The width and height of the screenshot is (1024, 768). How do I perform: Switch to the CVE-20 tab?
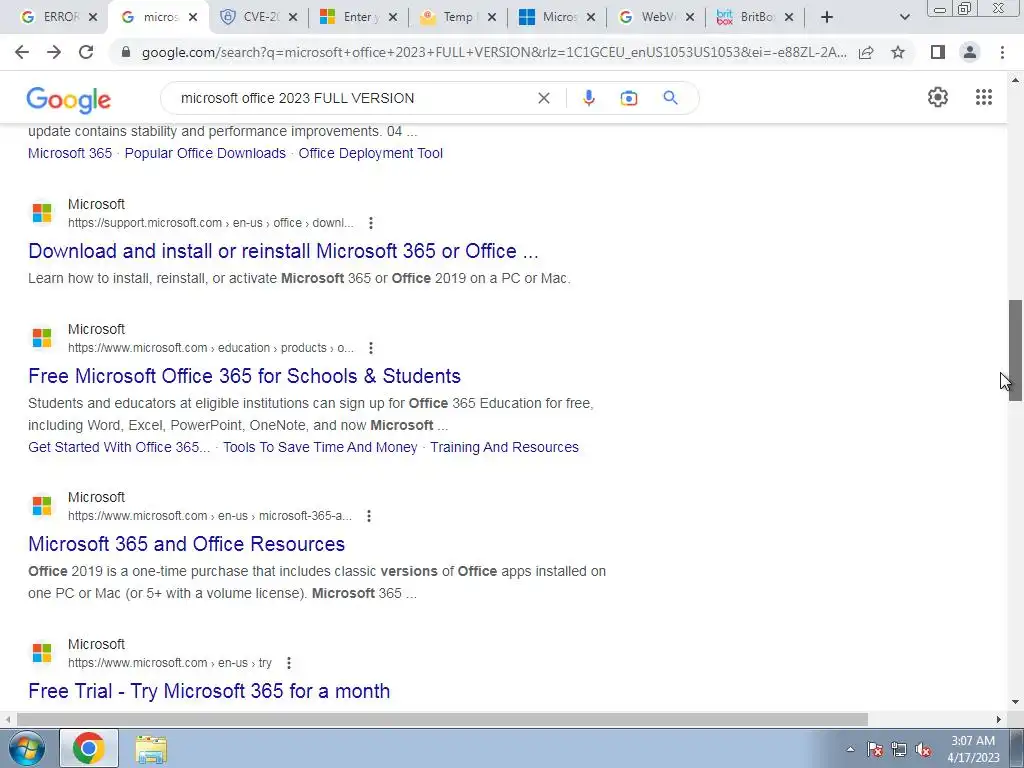point(261,17)
